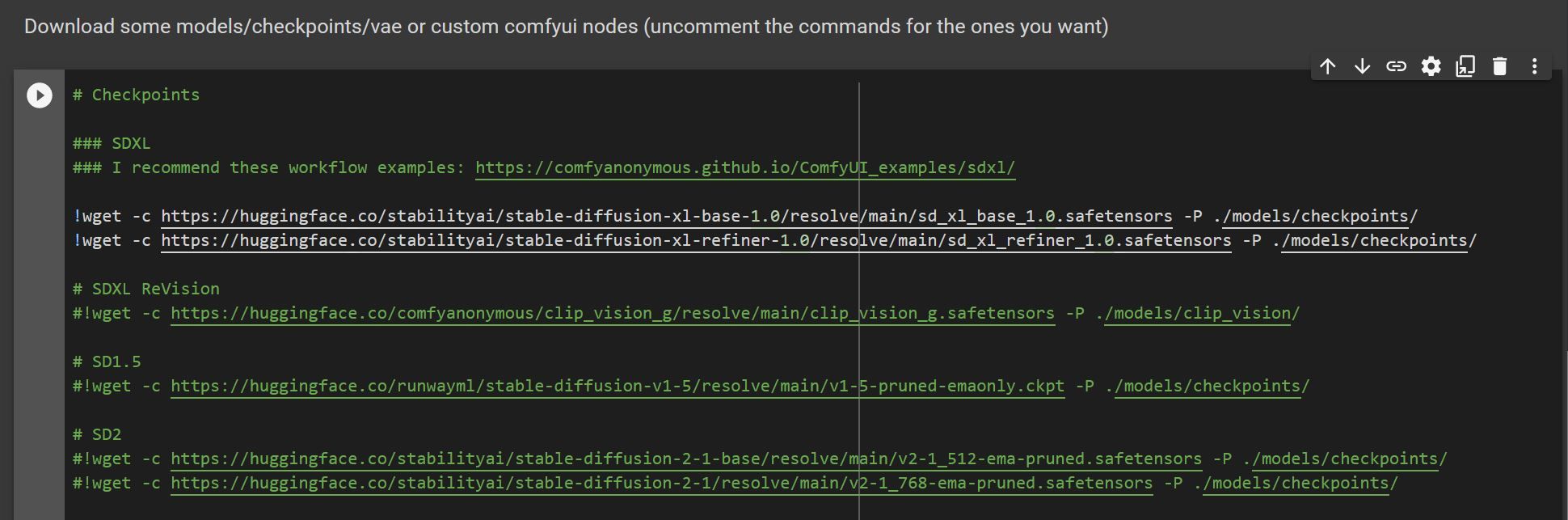Delete the cell with the trash icon
1568x520 pixels.
pyautogui.click(x=1499, y=66)
